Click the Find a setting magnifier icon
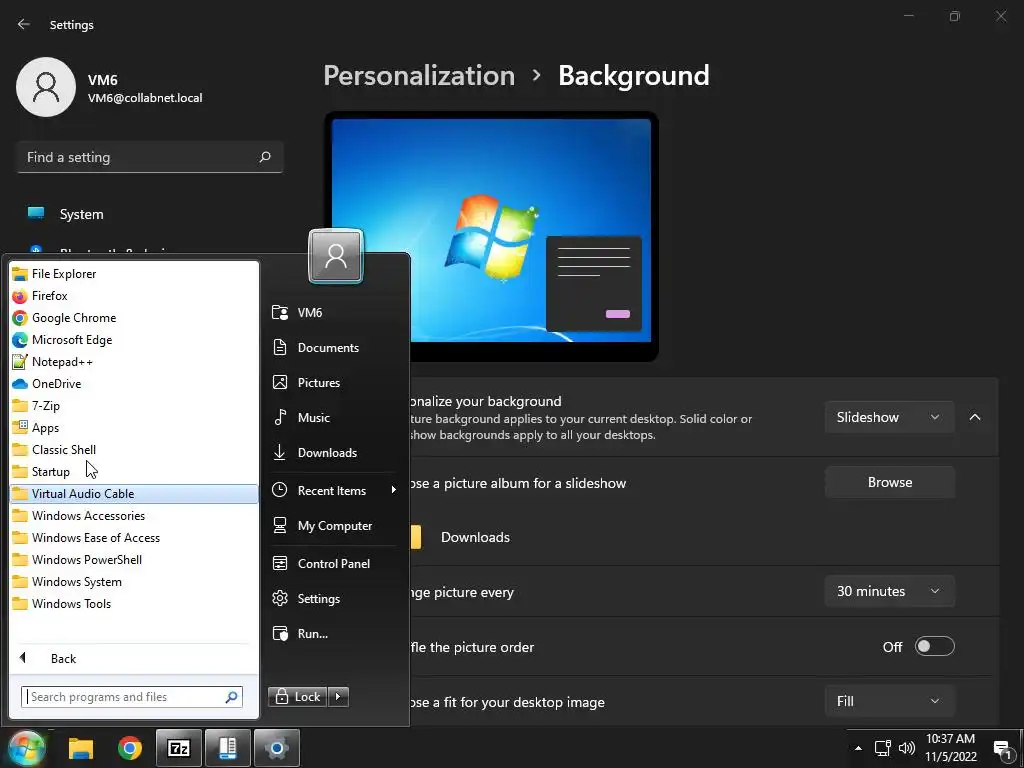1024x768 pixels. click(264, 157)
